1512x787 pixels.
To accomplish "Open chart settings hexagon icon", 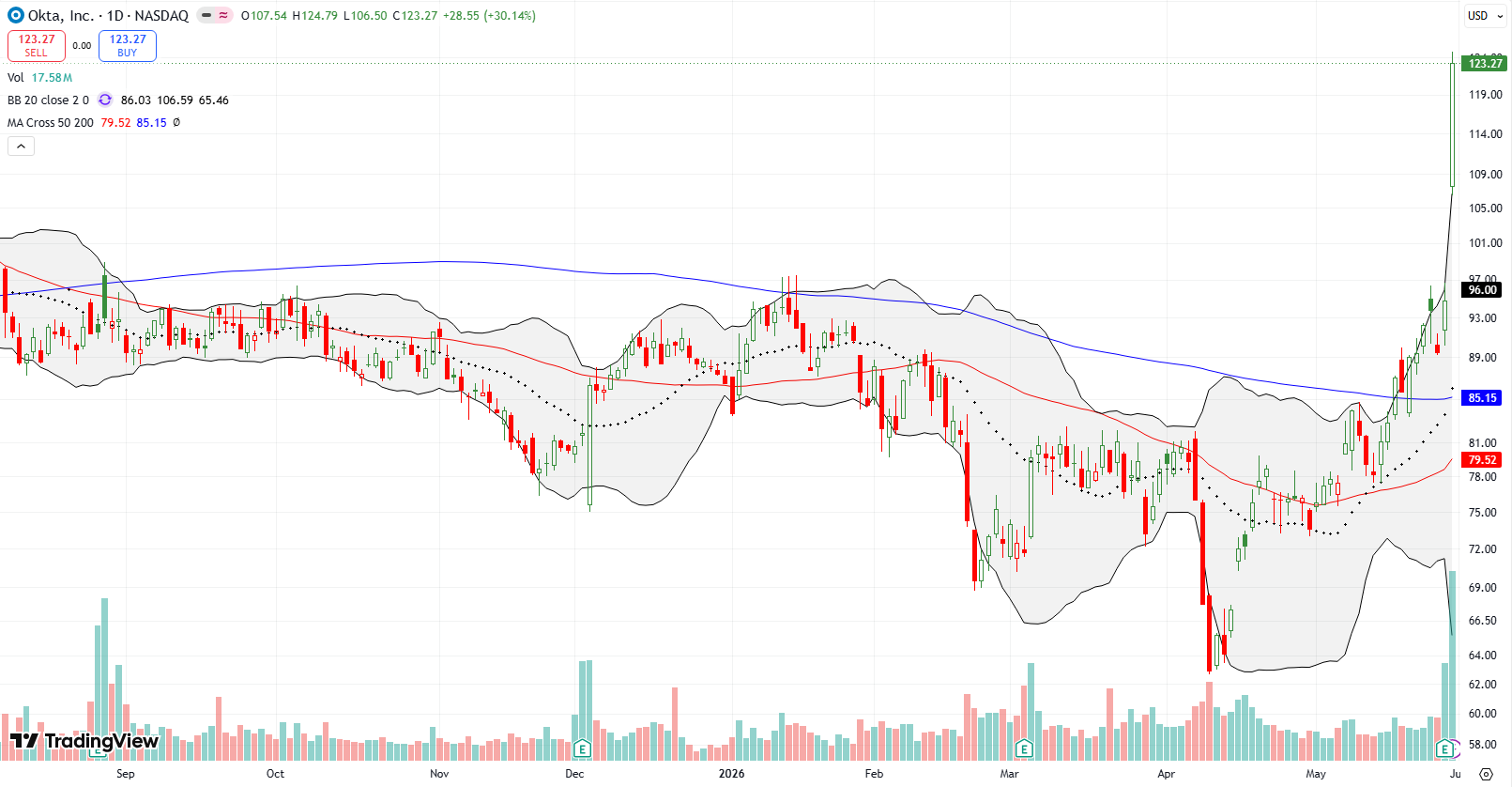I will [1486, 774].
